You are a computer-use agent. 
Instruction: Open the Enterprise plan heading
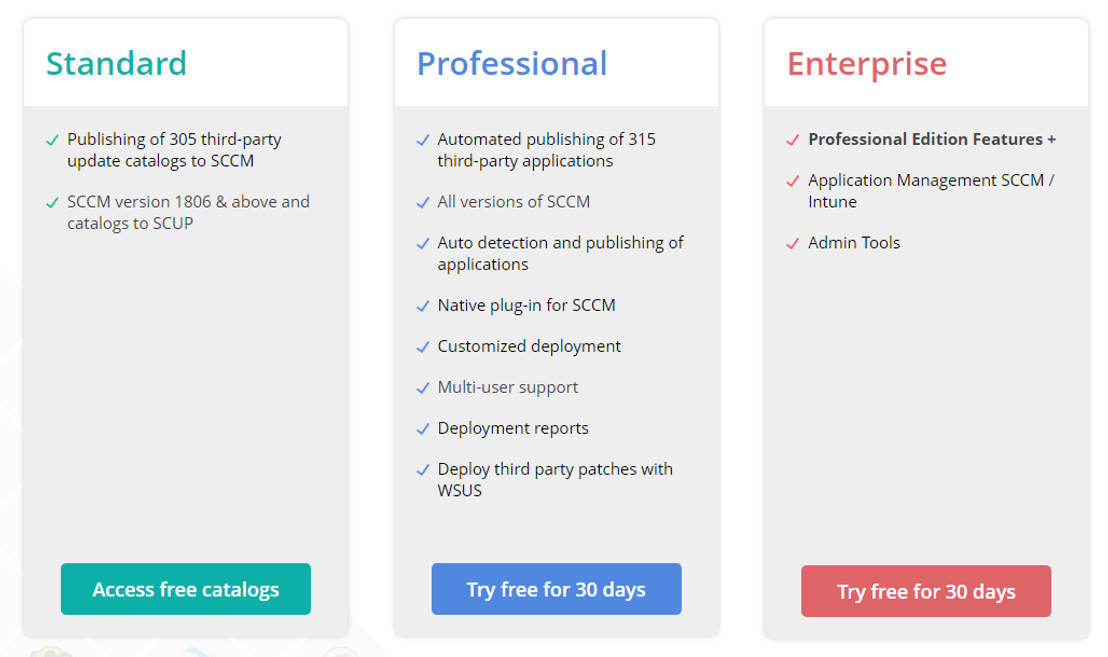[x=866, y=63]
